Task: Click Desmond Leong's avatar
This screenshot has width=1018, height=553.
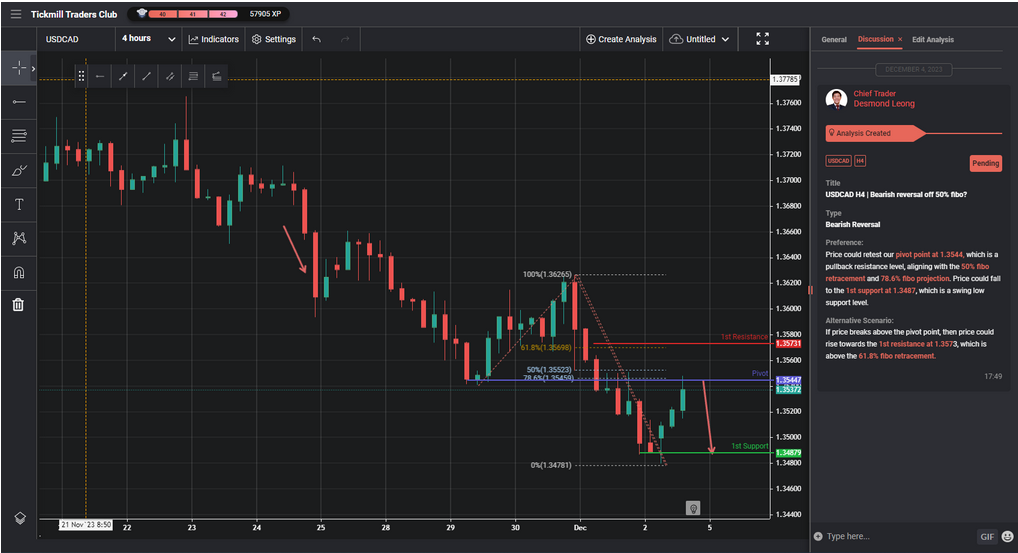Action: tap(836, 99)
